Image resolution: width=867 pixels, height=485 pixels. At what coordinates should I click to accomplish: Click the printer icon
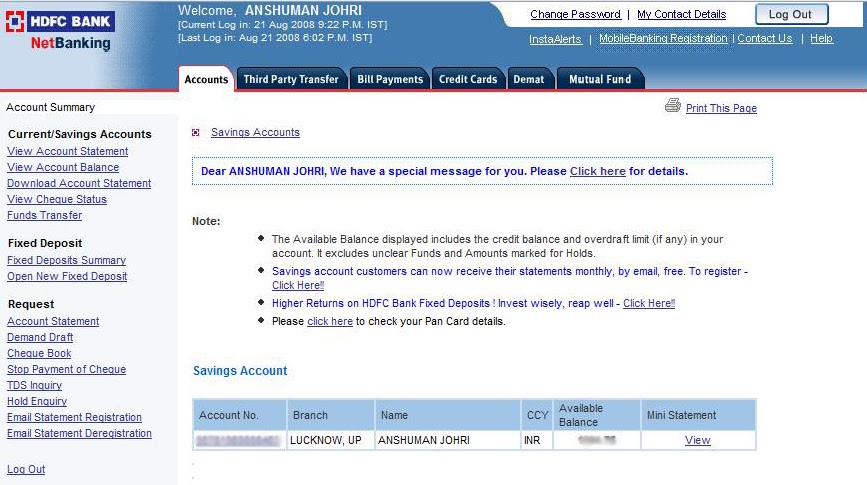click(672, 106)
